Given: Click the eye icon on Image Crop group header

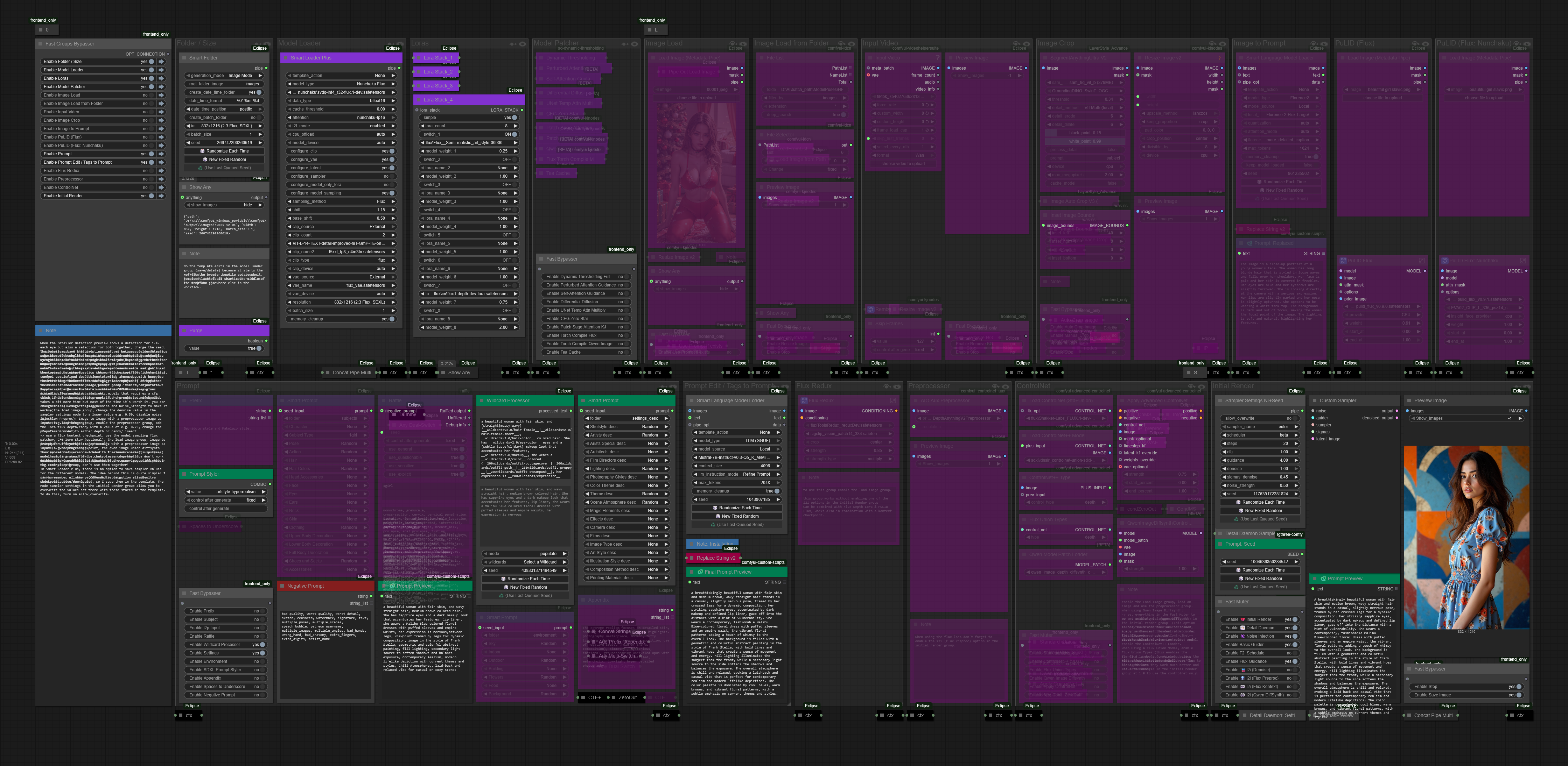Looking at the screenshot, I should (x=1222, y=44).
